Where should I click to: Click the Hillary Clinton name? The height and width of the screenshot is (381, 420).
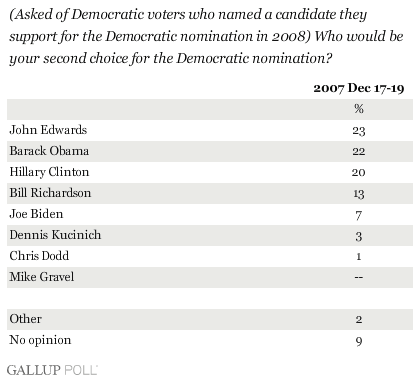tap(49, 172)
